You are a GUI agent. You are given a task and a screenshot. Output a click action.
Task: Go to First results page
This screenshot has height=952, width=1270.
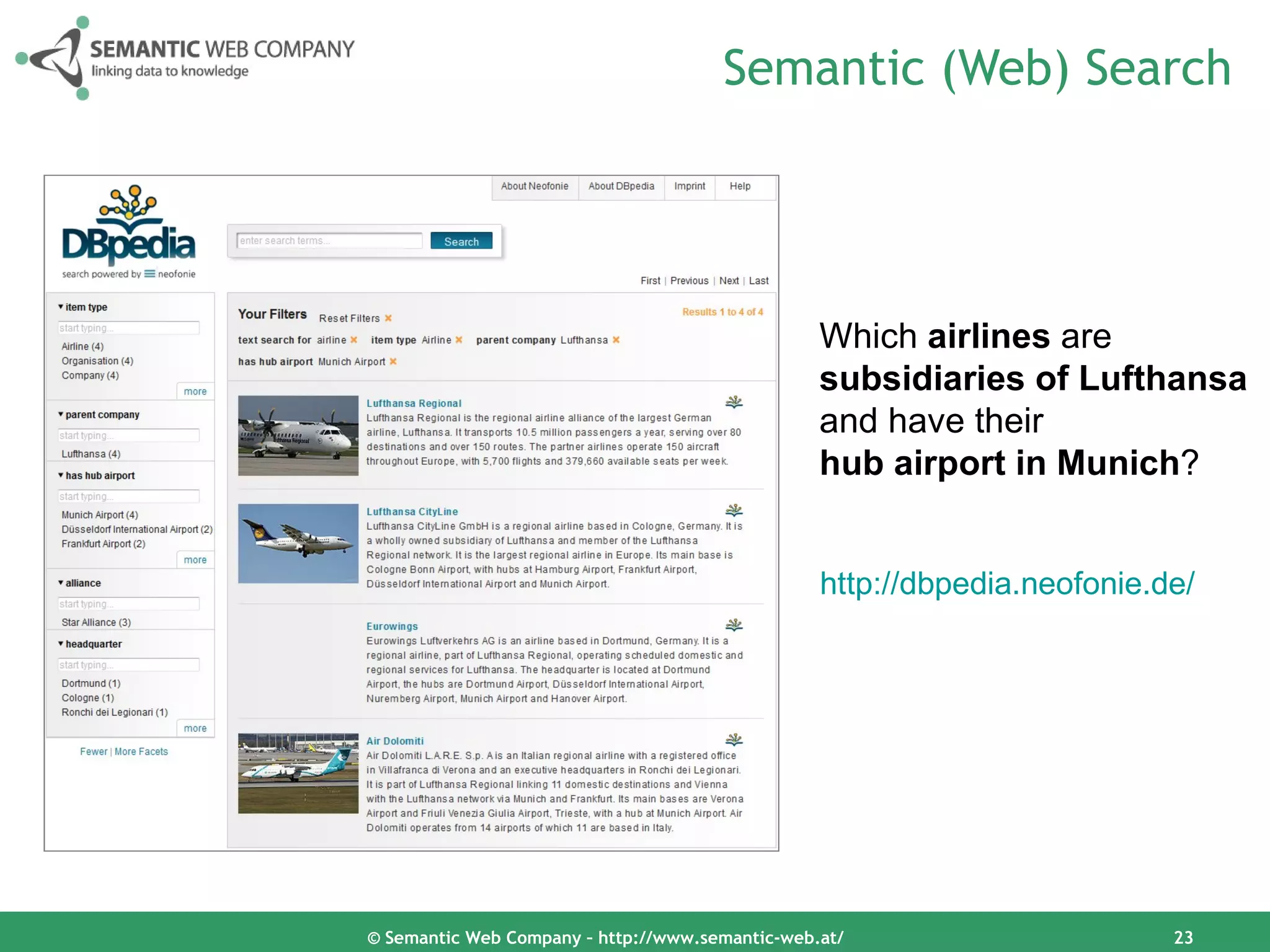pos(651,281)
